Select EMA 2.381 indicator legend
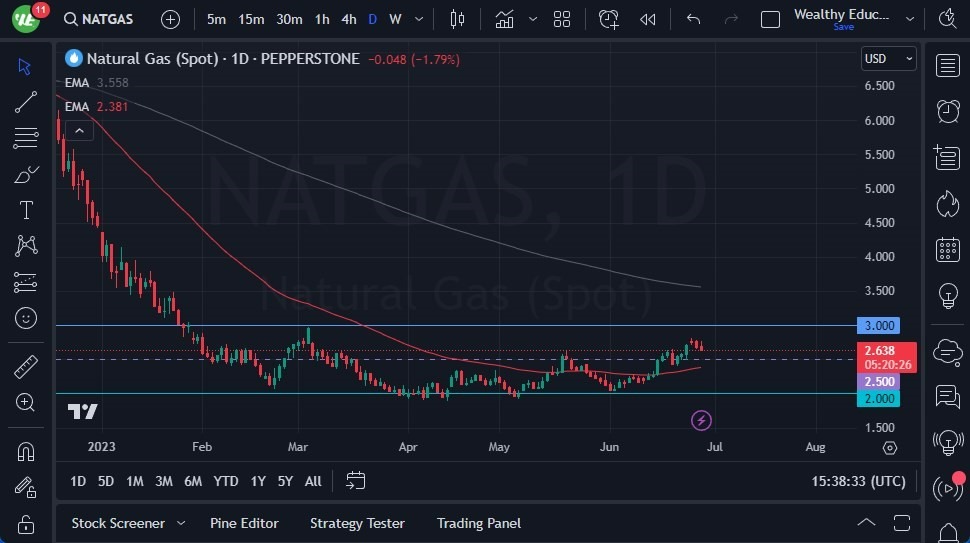The image size is (970, 543). [97, 106]
